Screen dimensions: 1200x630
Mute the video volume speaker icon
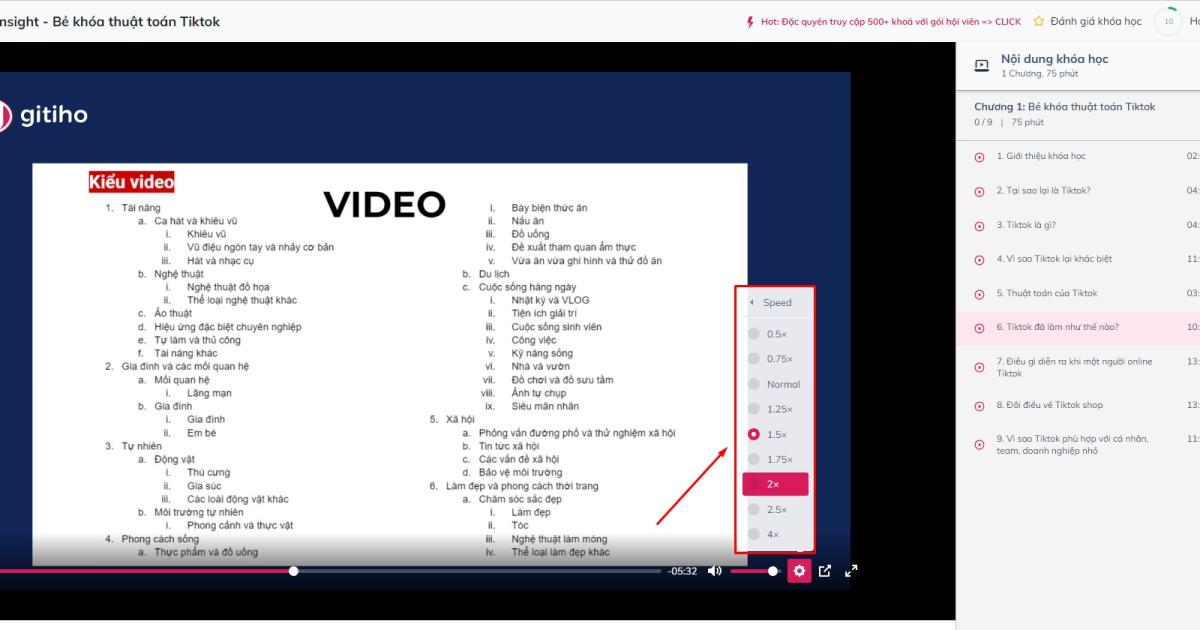[x=714, y=571]
